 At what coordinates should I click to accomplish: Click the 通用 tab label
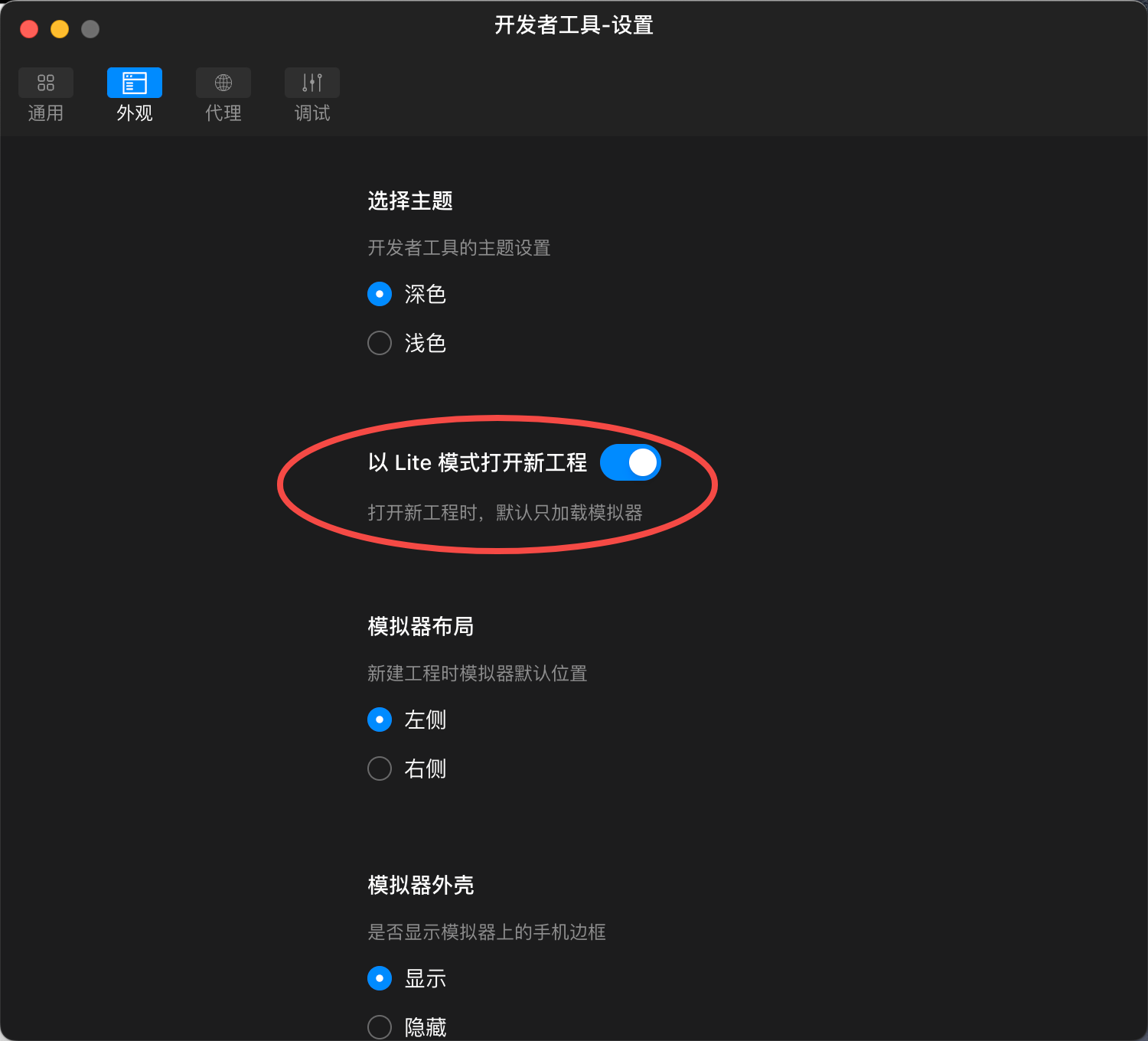pyautogui.click(x=46, y=113)
